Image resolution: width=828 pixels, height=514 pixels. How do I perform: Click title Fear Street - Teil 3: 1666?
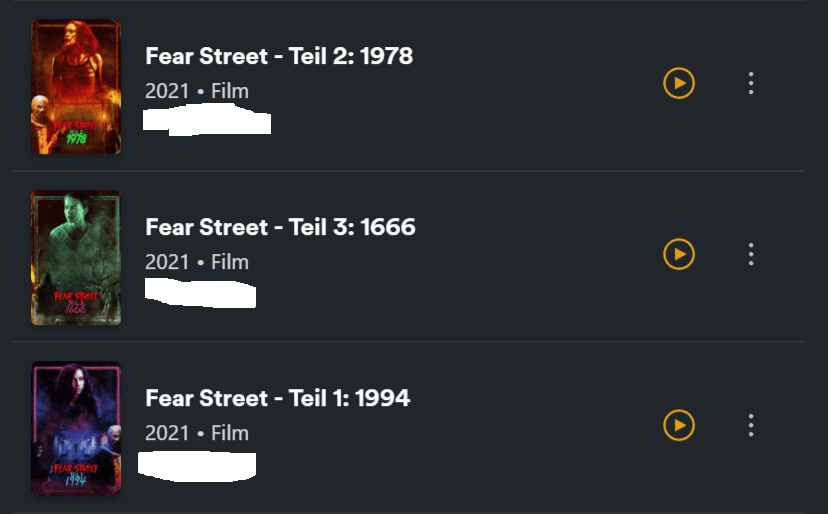tap(280, 227)
